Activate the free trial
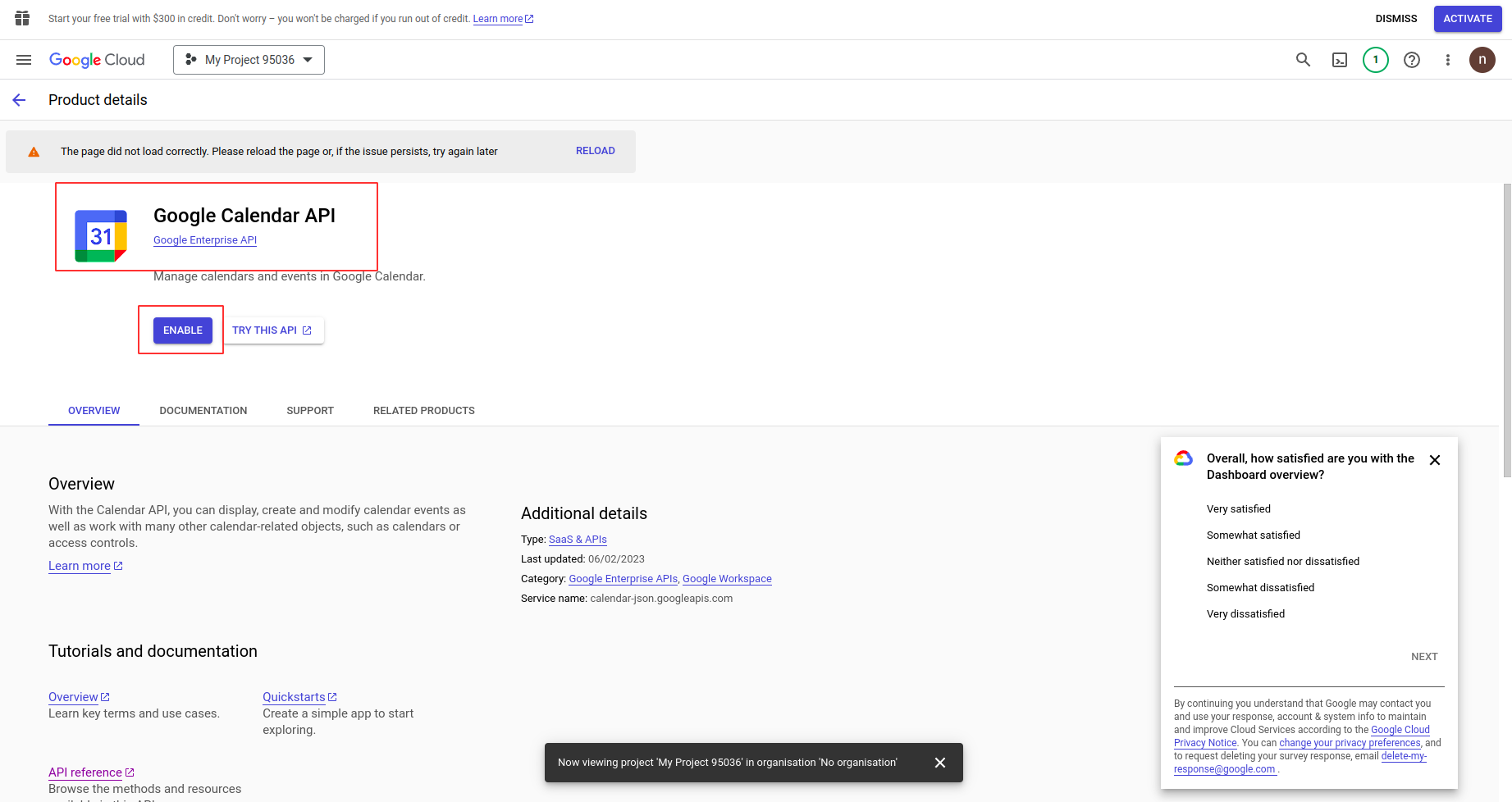Screen dimensions: 1512x802 pyautogui.click(x=1468, y=19)
